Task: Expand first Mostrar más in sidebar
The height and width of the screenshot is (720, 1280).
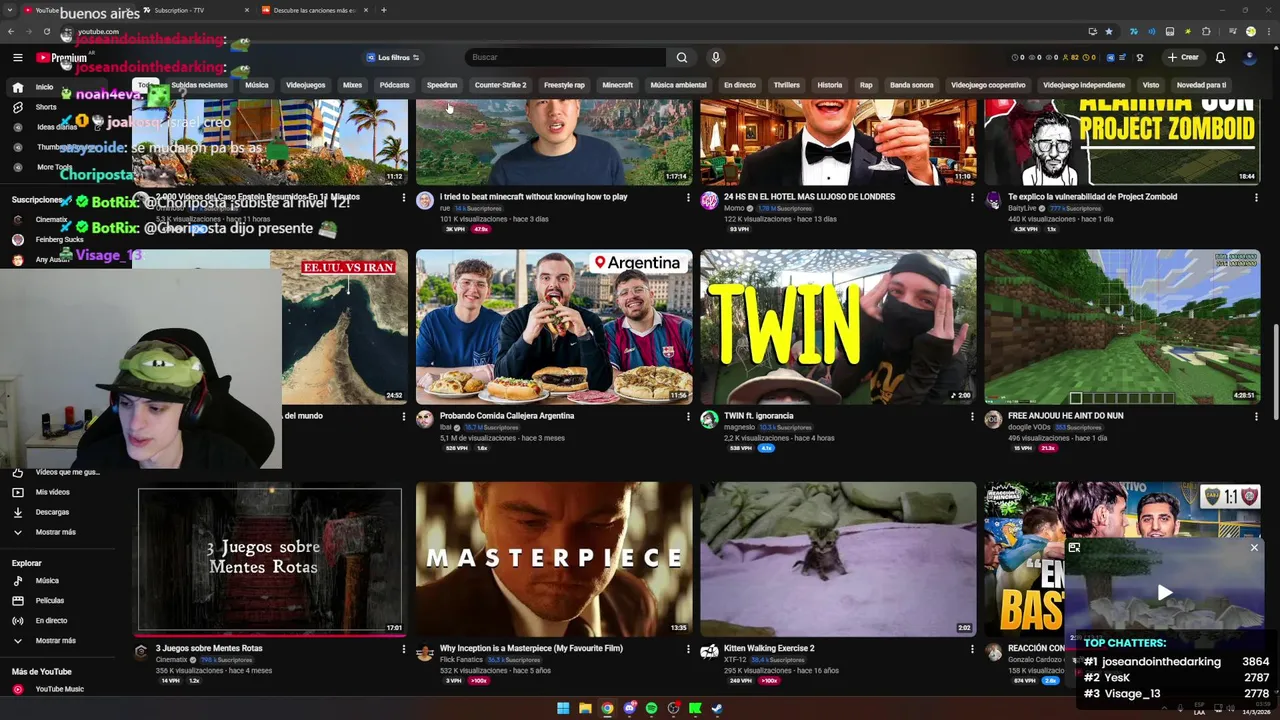Action: click(x=55, y=532)
